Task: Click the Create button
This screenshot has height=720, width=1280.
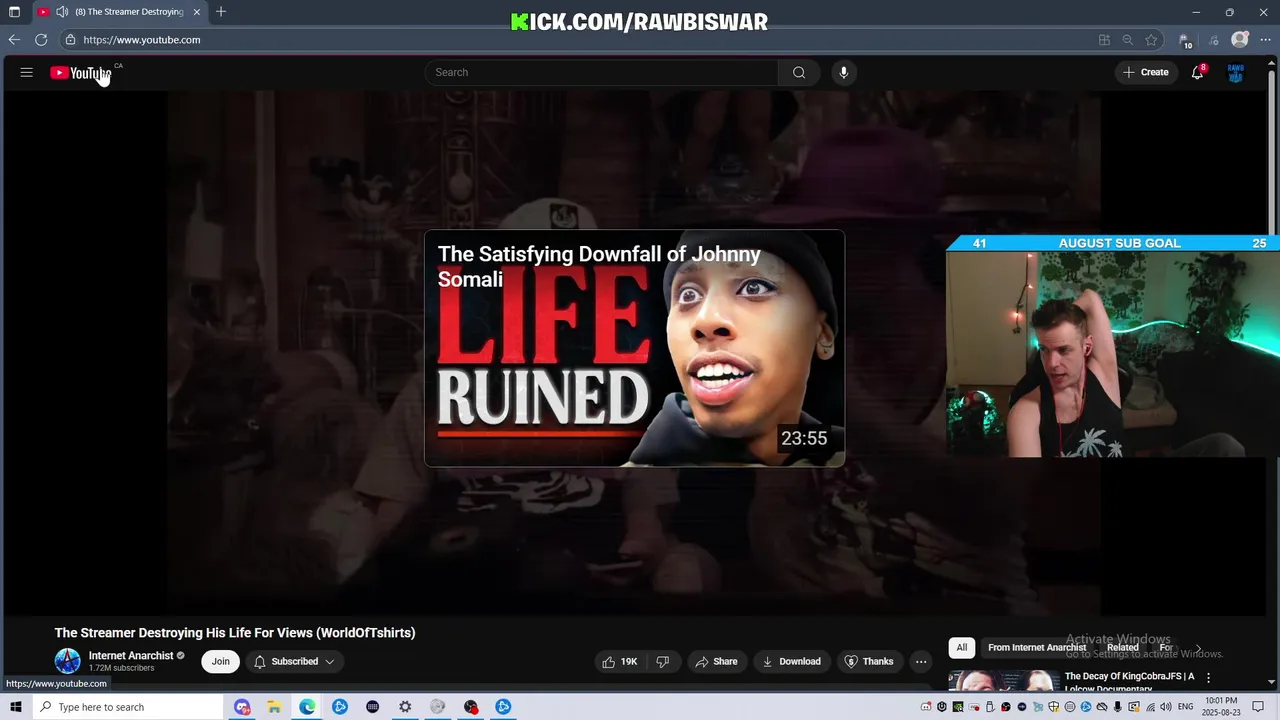Action: (1146, 72)
